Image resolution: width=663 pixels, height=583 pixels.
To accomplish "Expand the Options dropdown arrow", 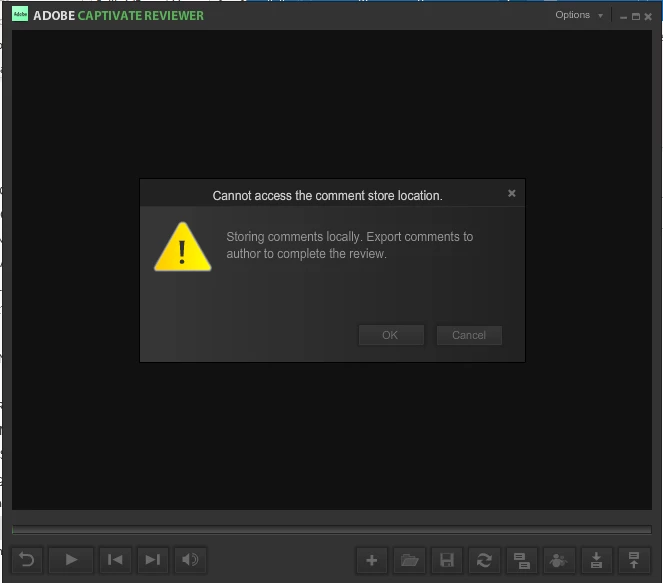I will coord(600,16).
